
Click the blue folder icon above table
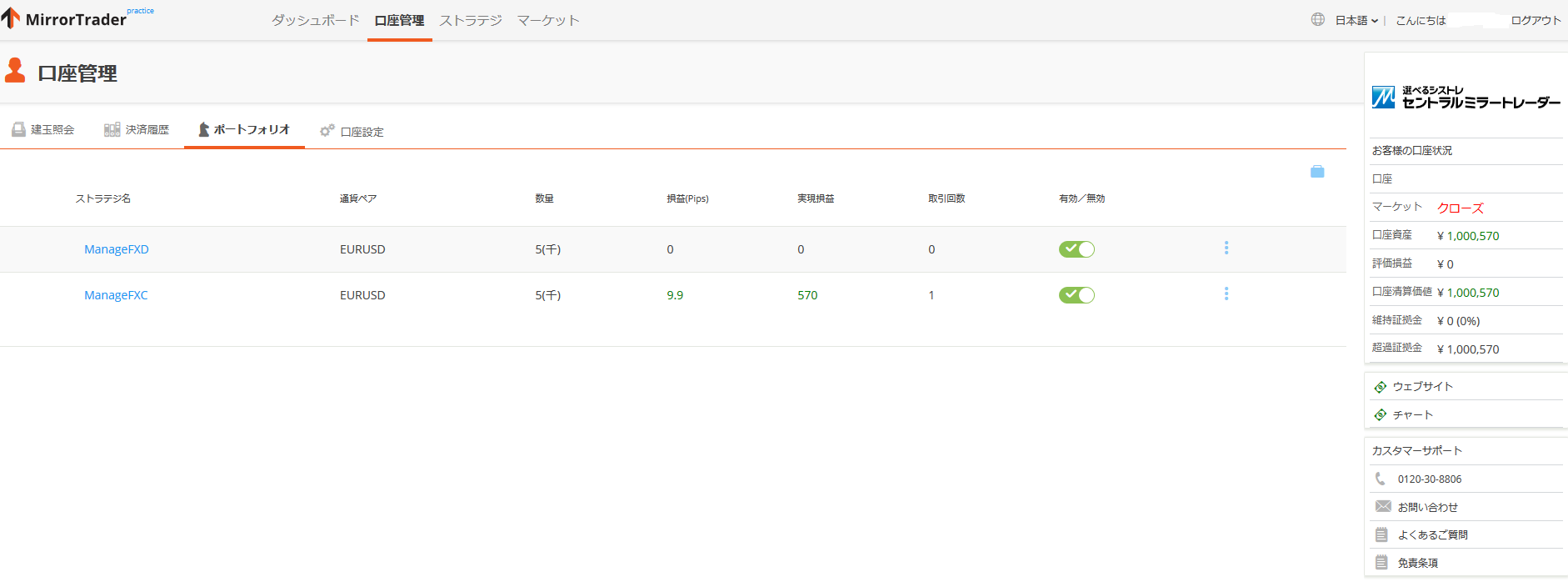point(1317,172)
